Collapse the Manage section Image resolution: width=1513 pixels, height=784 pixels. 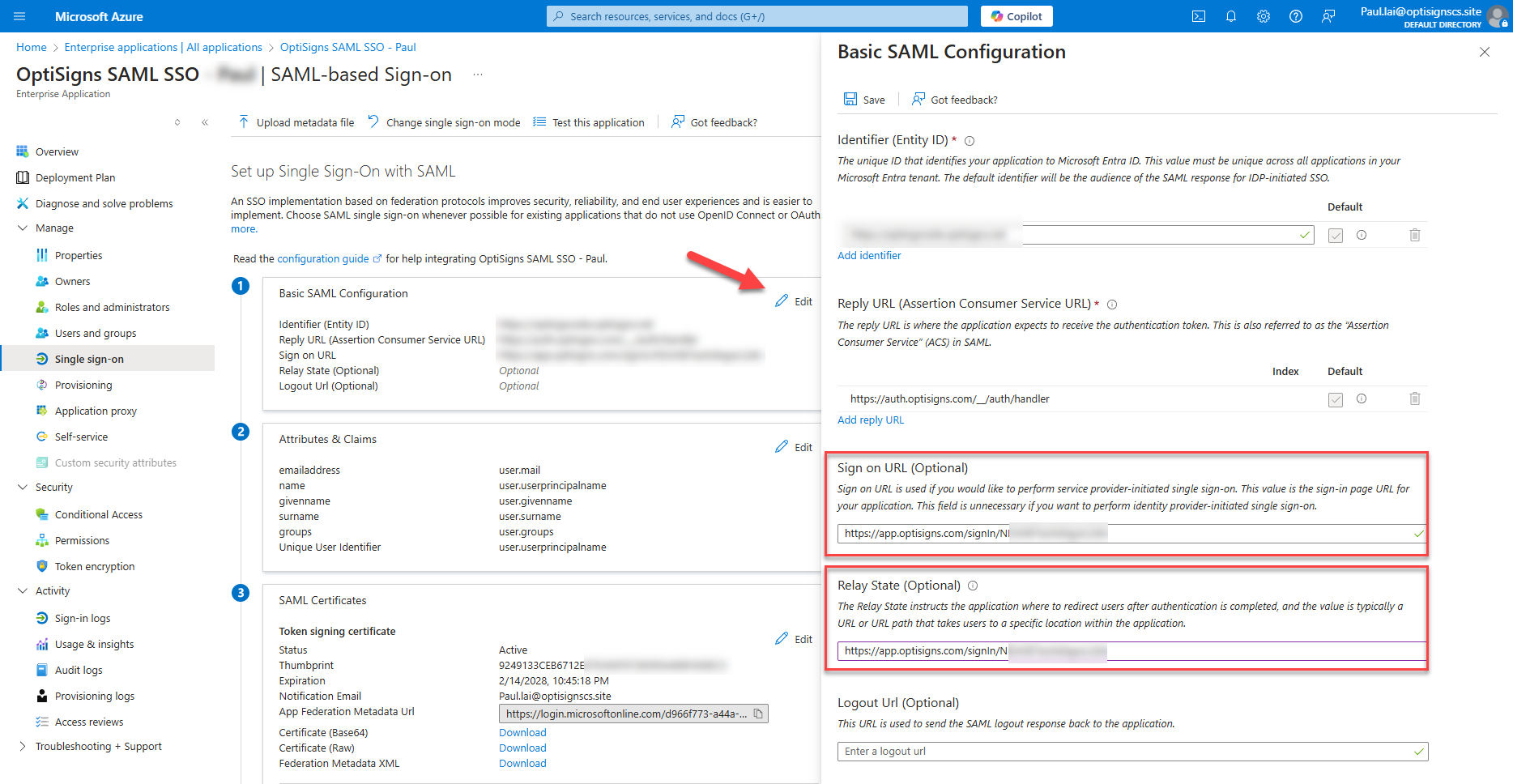tap(23, 228)
